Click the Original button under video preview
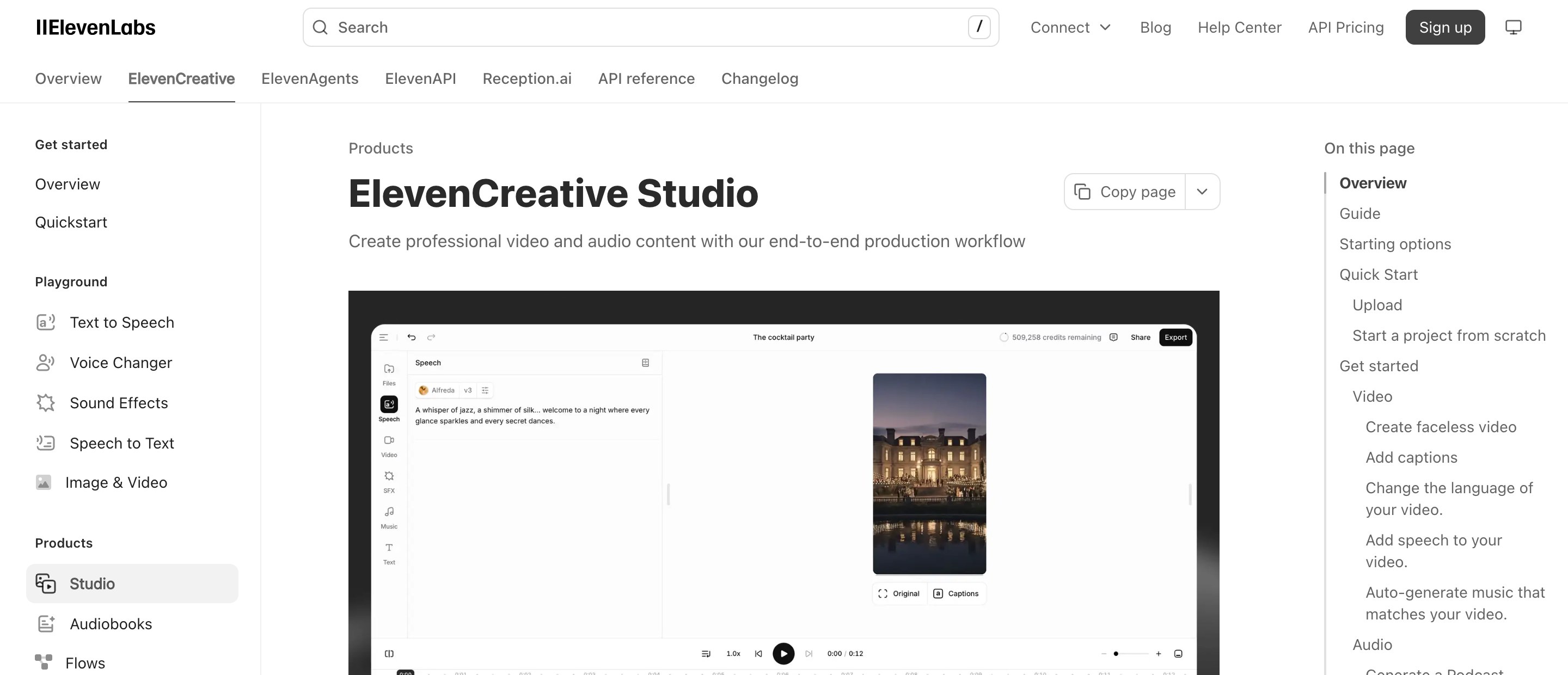The image size is (1568, 675). [899, 593]
